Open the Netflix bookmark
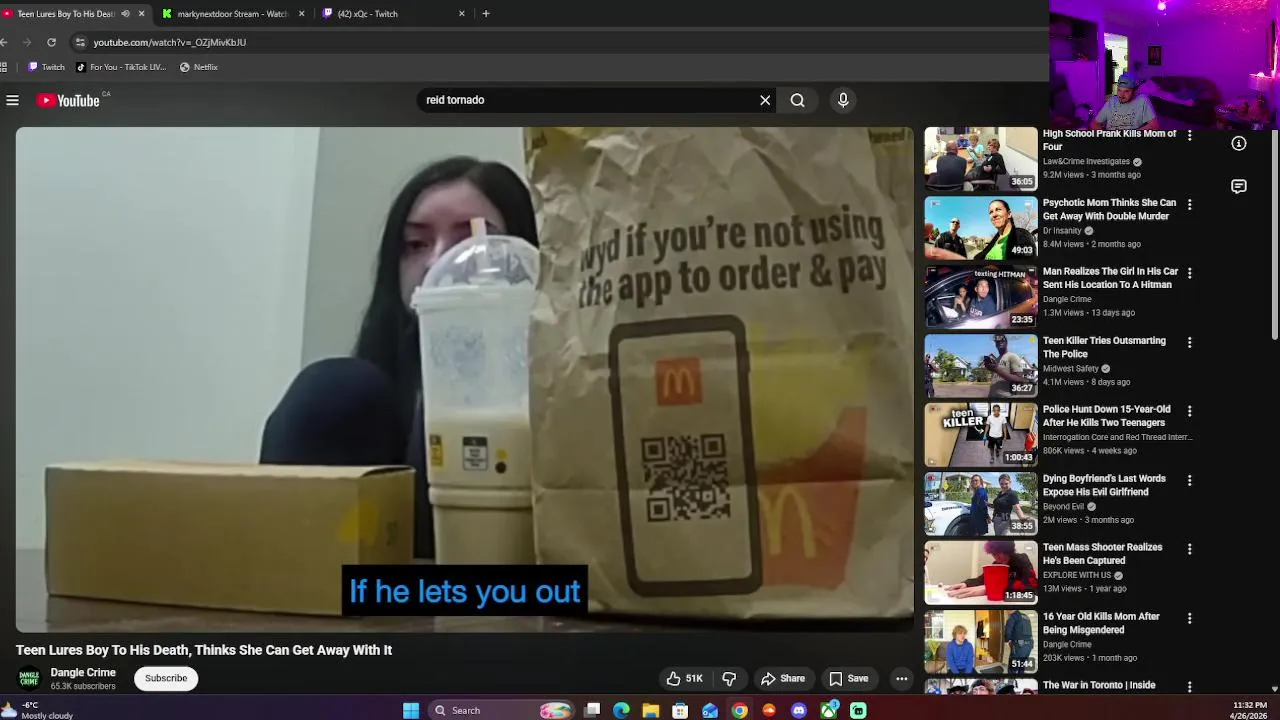The image size is (1280, 720). [x=198, y=67]
